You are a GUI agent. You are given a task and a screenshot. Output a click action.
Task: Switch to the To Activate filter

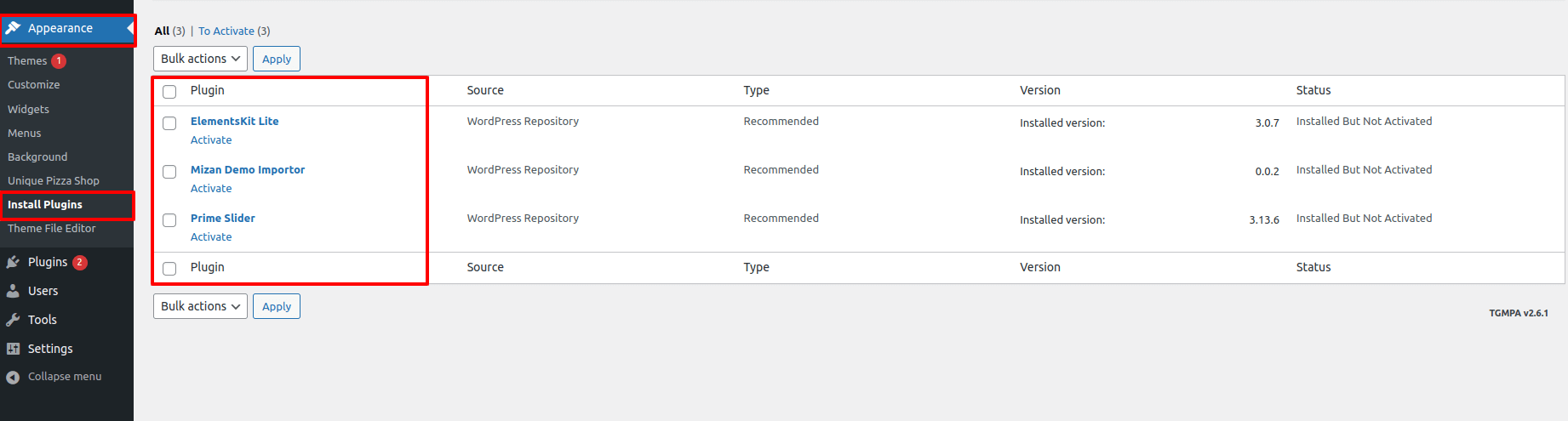pos(226,31)
